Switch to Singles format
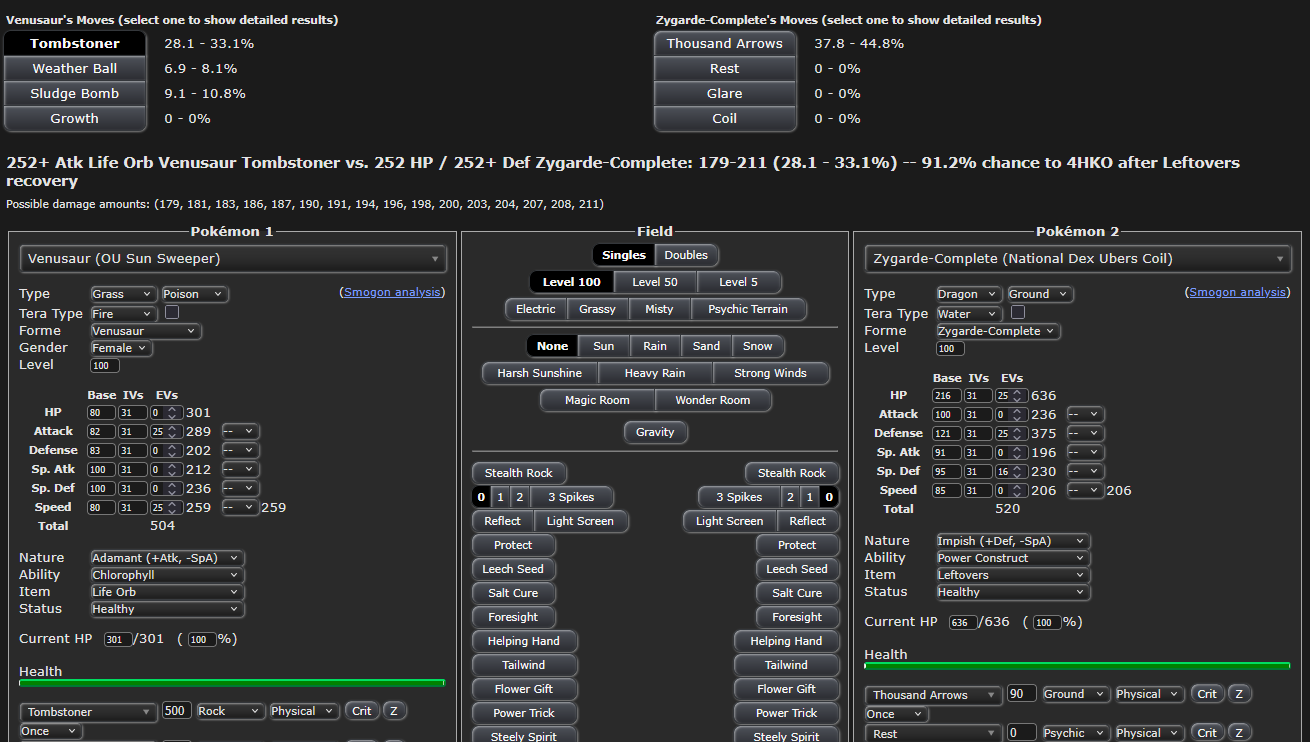 624,255
